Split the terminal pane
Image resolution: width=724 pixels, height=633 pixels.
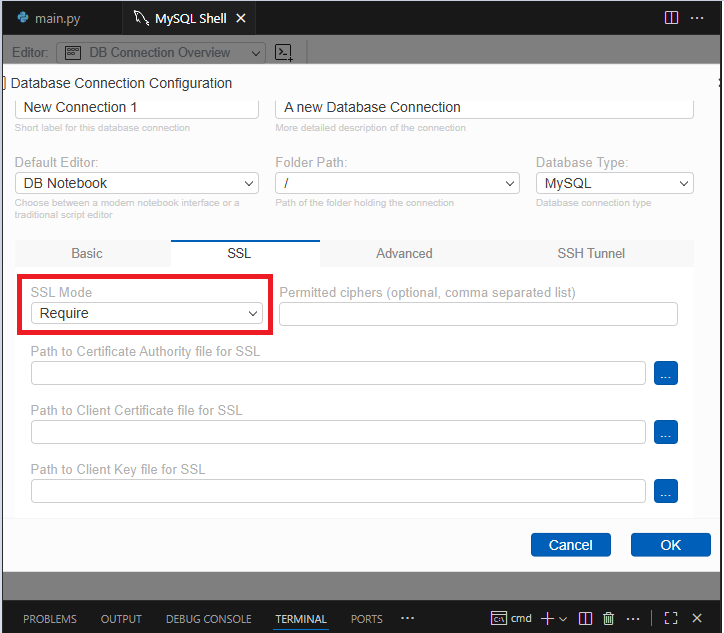pyautogui.click(x=585, y=618)
